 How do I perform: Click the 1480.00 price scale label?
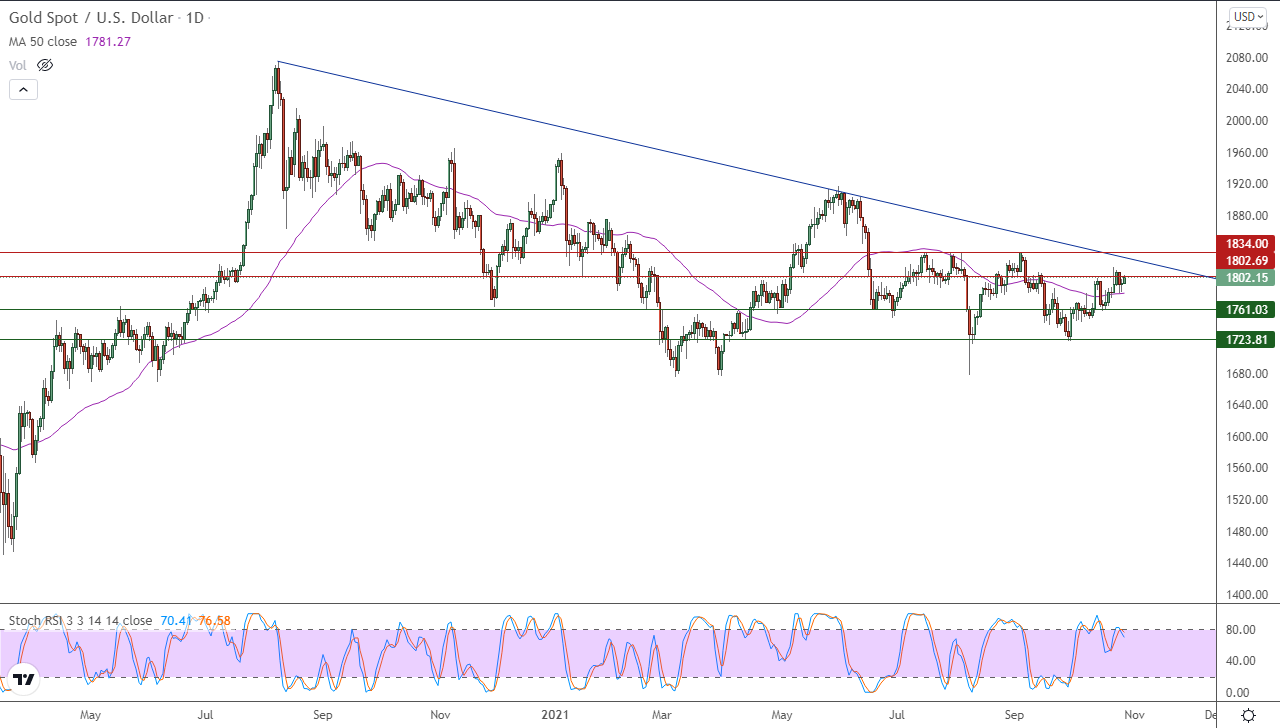tap(1248, 532)
